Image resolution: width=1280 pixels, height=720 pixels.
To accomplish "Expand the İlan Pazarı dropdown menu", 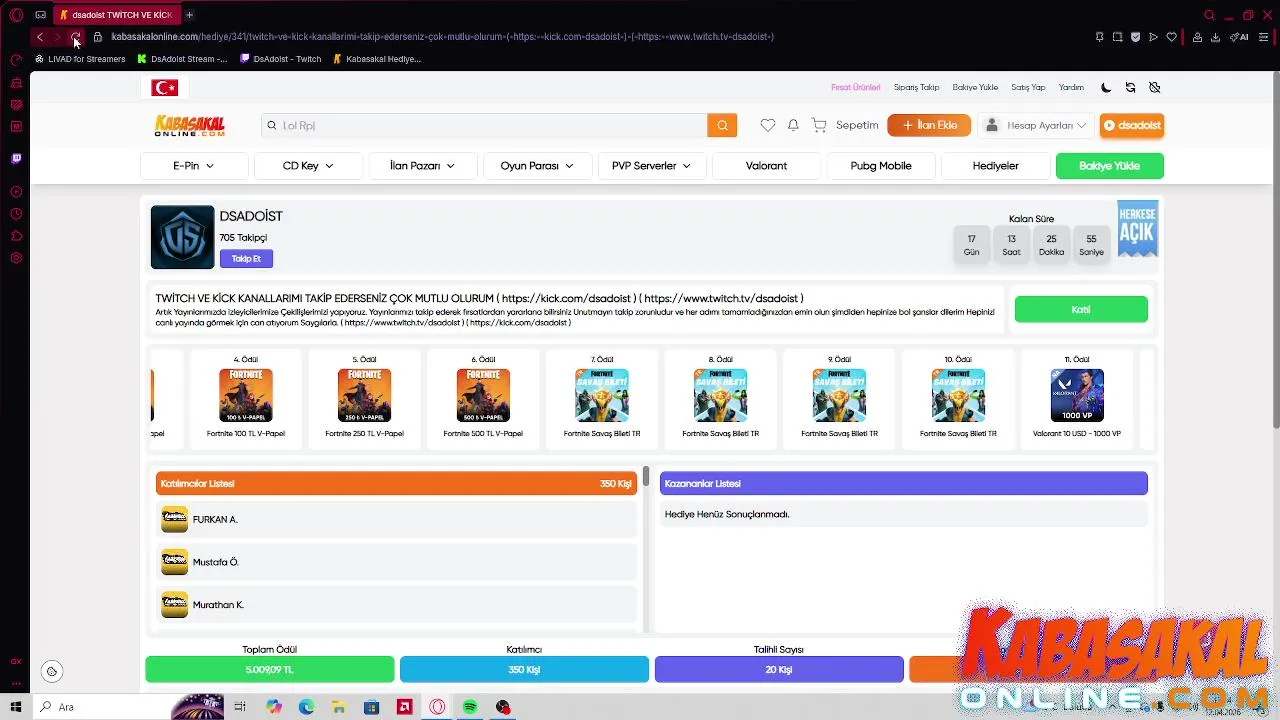I will (422, 166).
